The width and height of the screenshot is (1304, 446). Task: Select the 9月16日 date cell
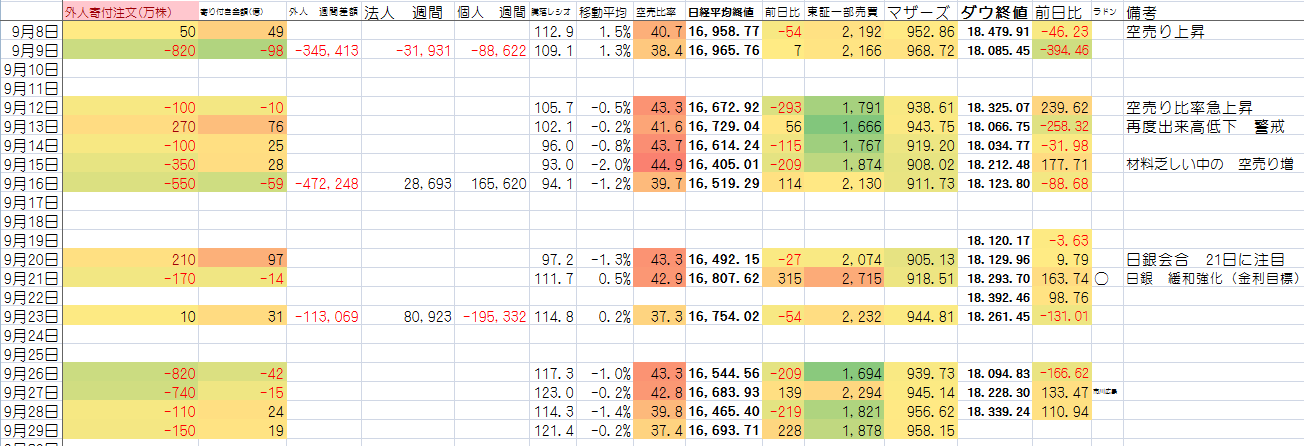pyautogui.click(x=32, y=184)
